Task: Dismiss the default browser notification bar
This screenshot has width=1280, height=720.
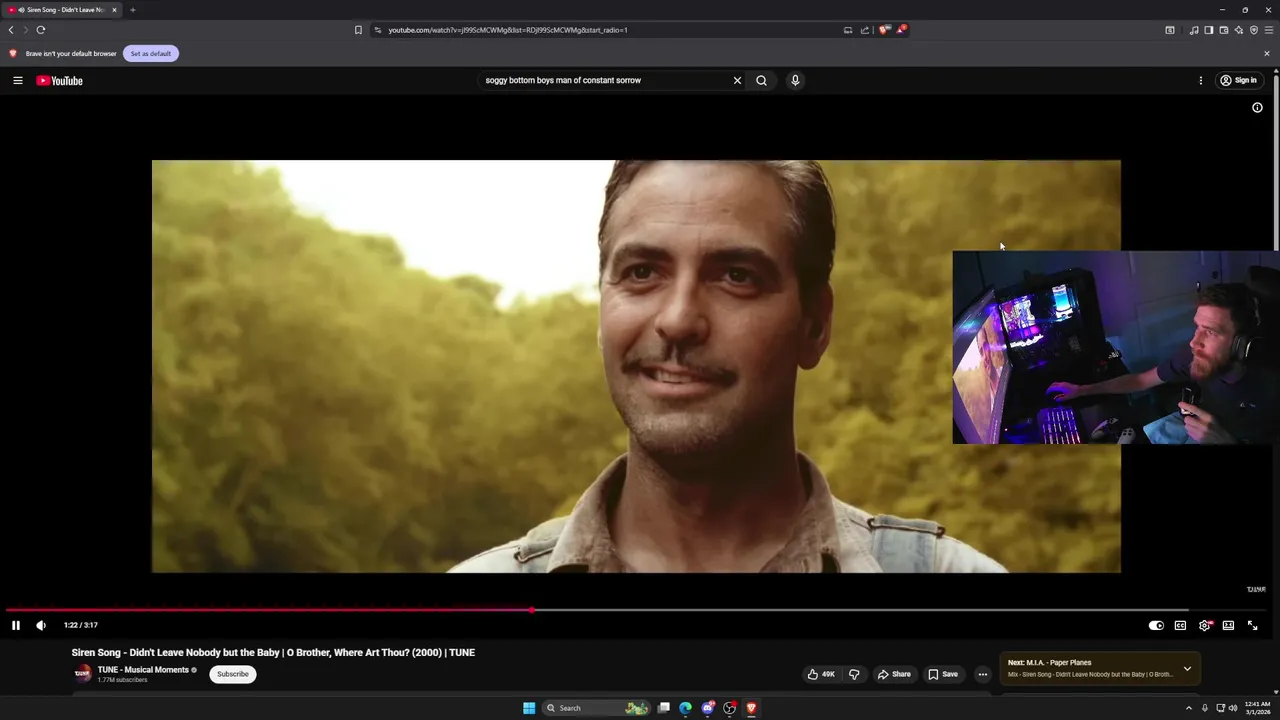Action: tap(1267, 53)
